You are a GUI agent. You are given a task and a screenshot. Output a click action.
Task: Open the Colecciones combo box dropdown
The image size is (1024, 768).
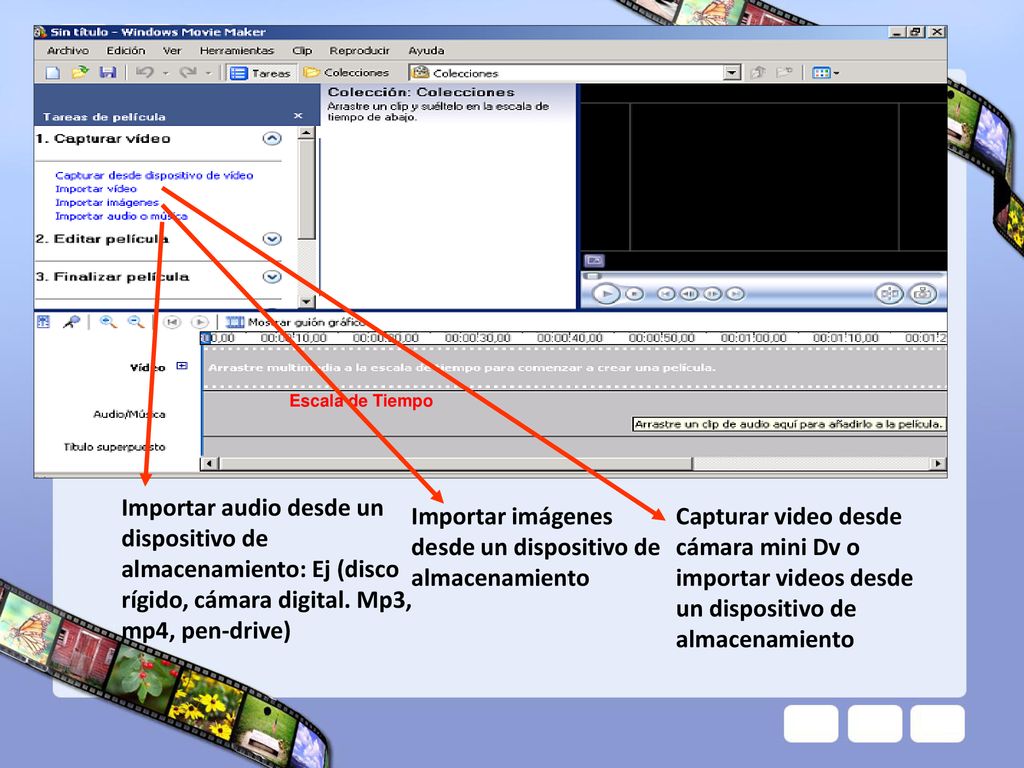coord(732,72)
